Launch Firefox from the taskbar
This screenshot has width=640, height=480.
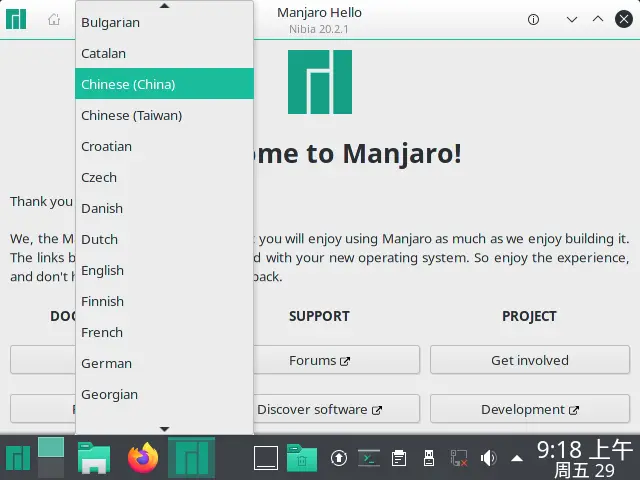click(x=143, y=458)
